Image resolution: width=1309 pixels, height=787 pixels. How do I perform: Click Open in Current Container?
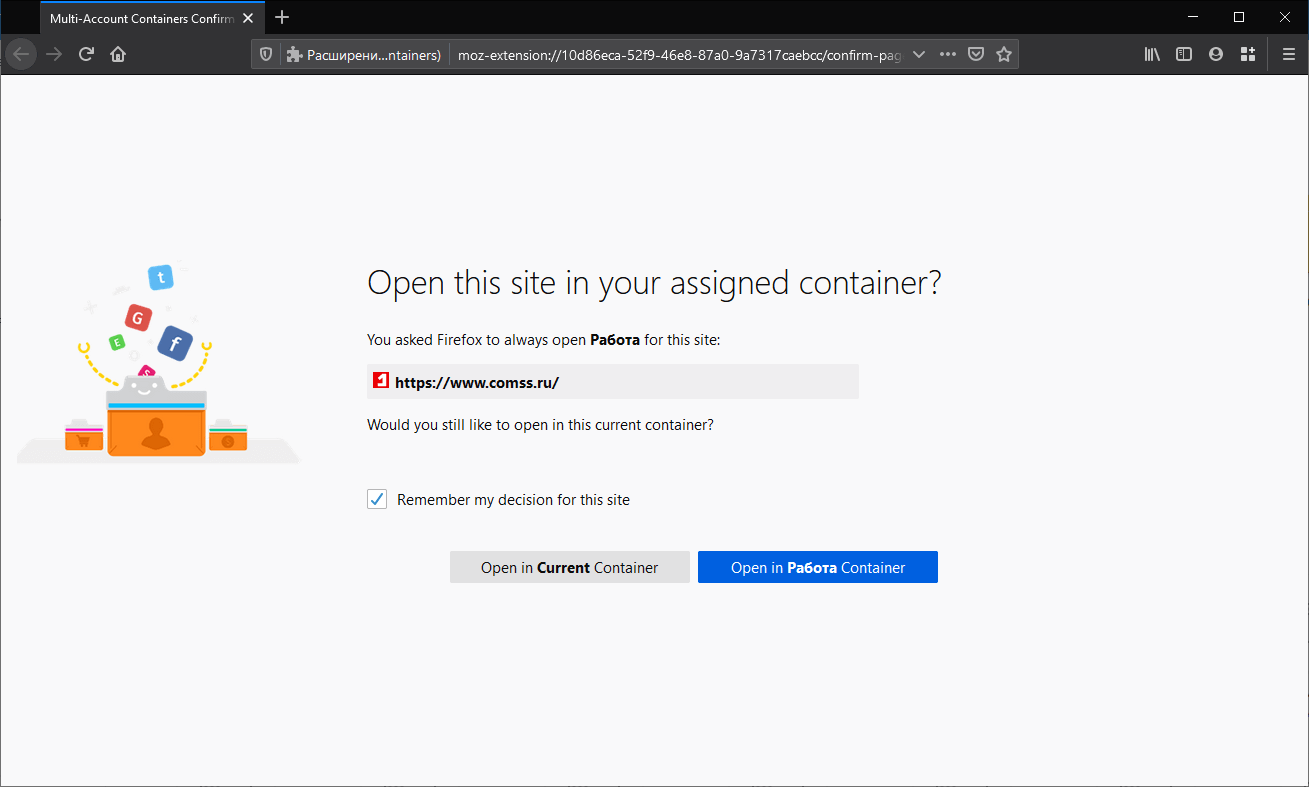pos(569,567)
